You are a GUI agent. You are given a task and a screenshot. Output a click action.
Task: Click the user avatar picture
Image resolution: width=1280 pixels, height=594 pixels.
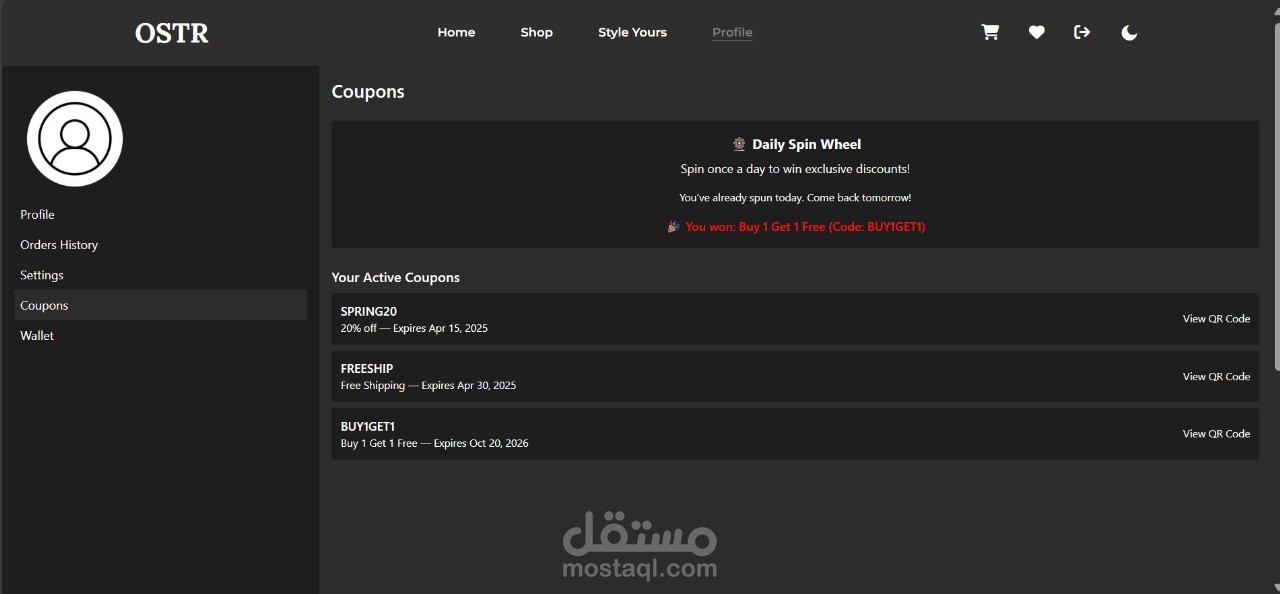coord(75,139)
